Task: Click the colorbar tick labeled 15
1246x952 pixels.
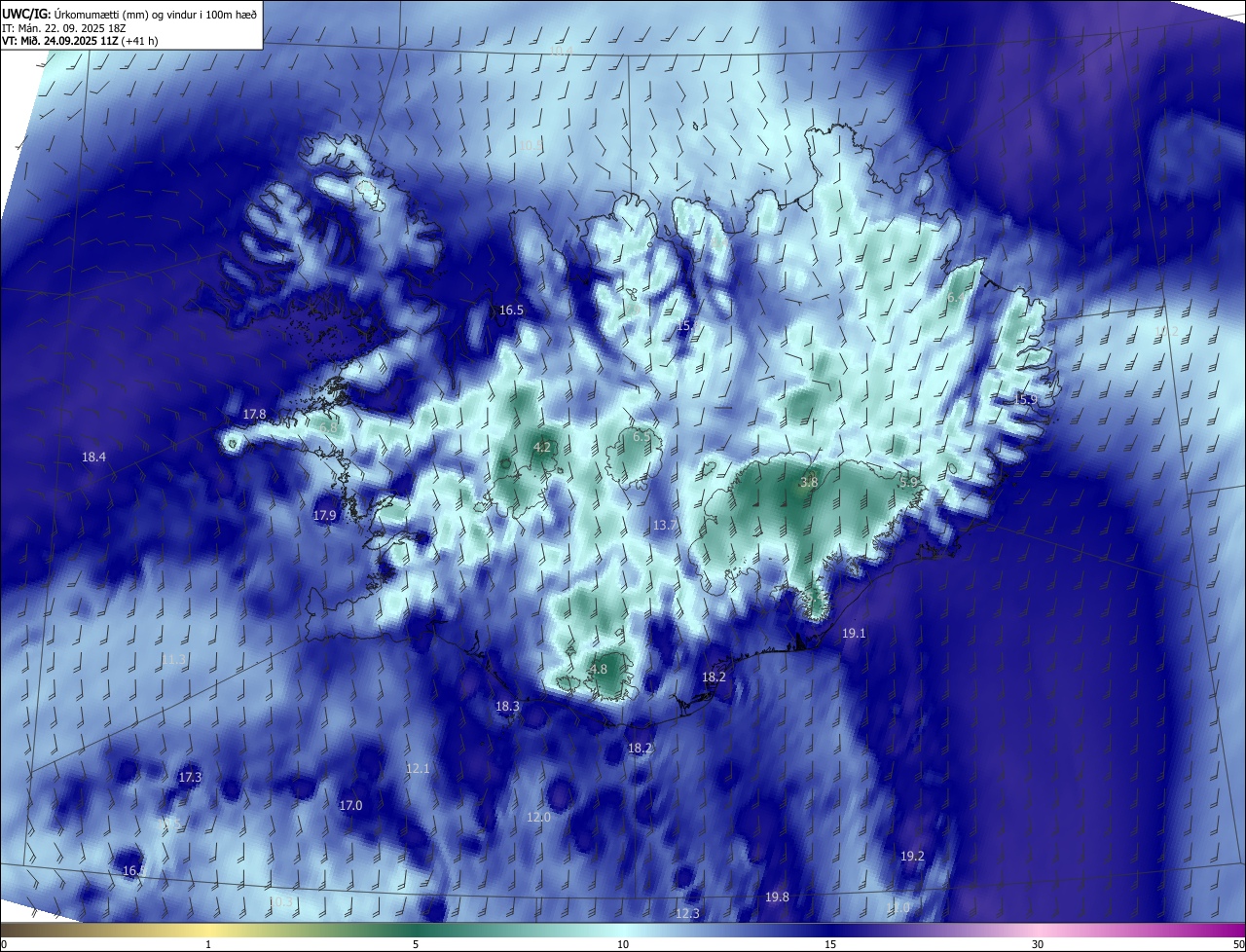Action: pyautogui.click(x=830, y=944)
